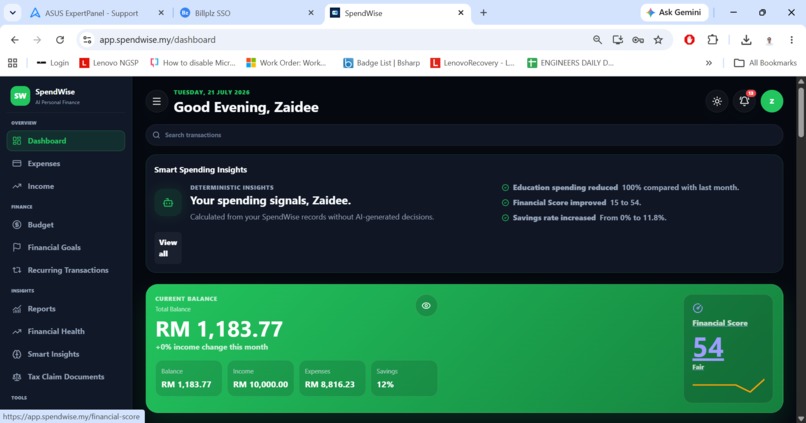
Task: Click the Financial Score gauge icon
Action: pyautogui.click(x=698, y=308)
